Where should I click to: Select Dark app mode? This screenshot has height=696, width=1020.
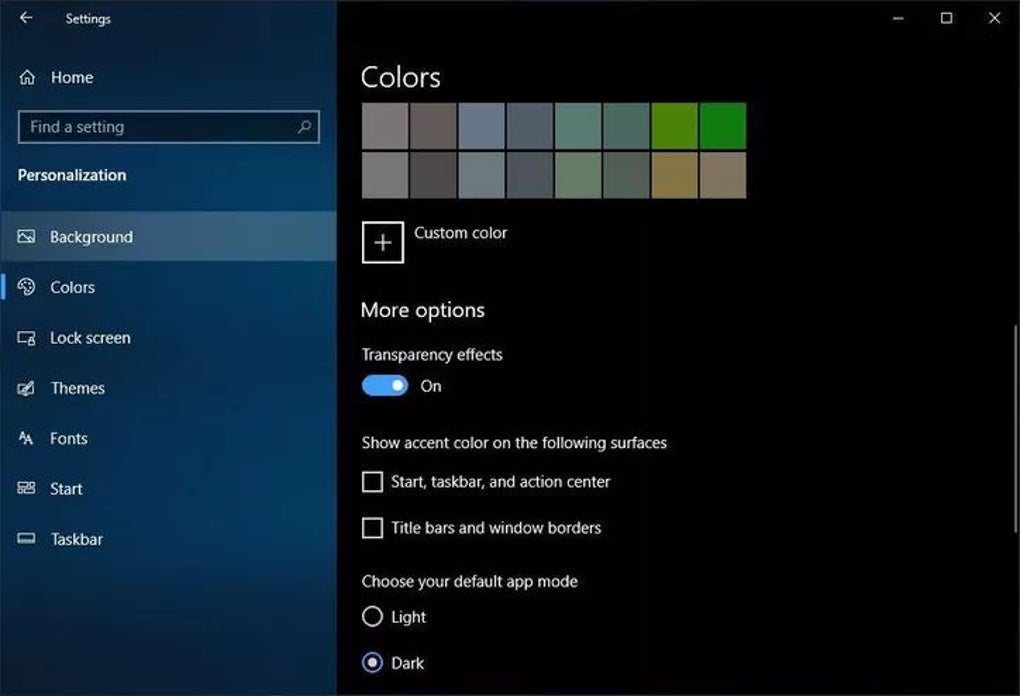click(372, 663)
